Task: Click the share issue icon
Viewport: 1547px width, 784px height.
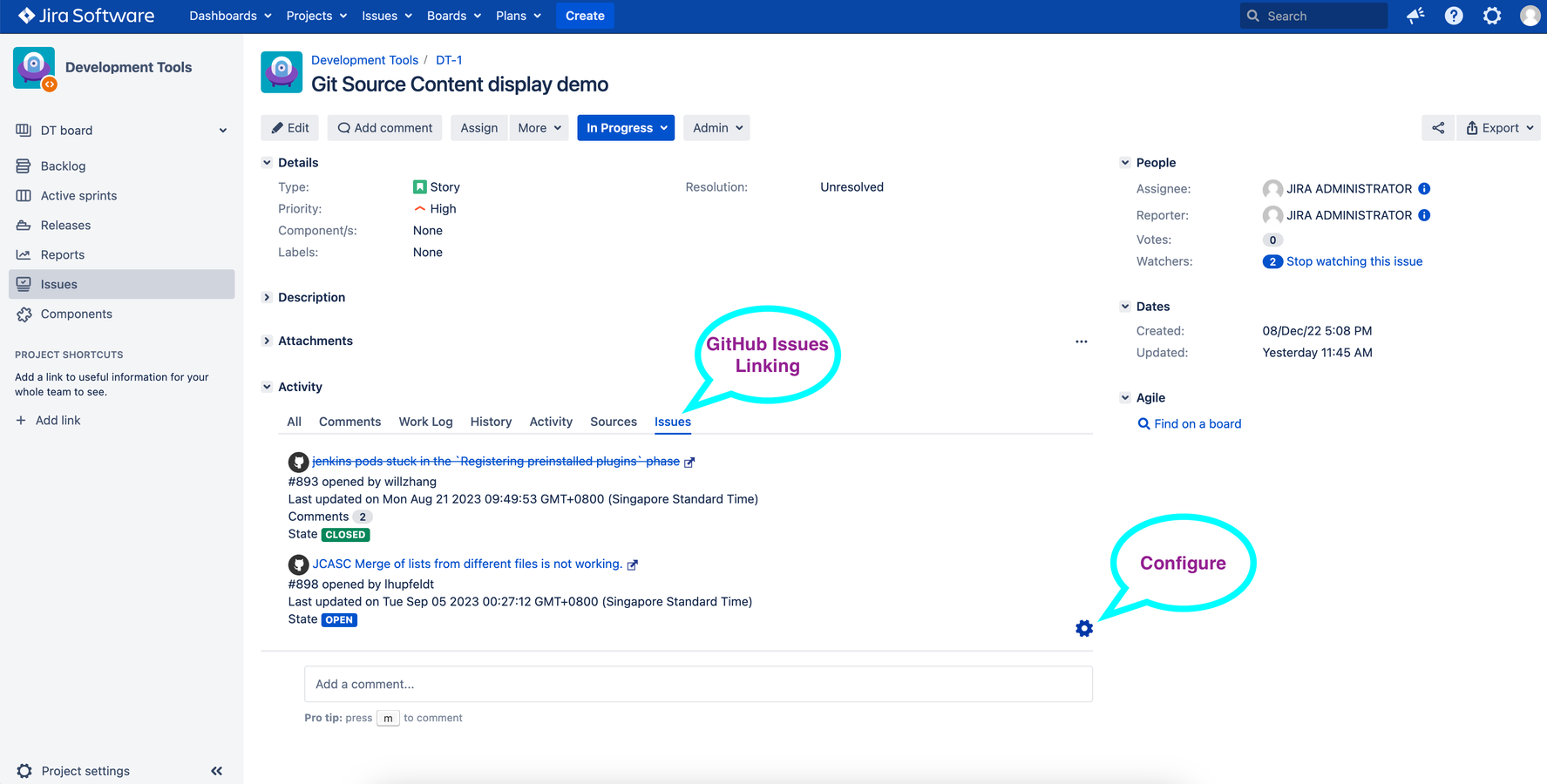Action: pos(1438,128)
